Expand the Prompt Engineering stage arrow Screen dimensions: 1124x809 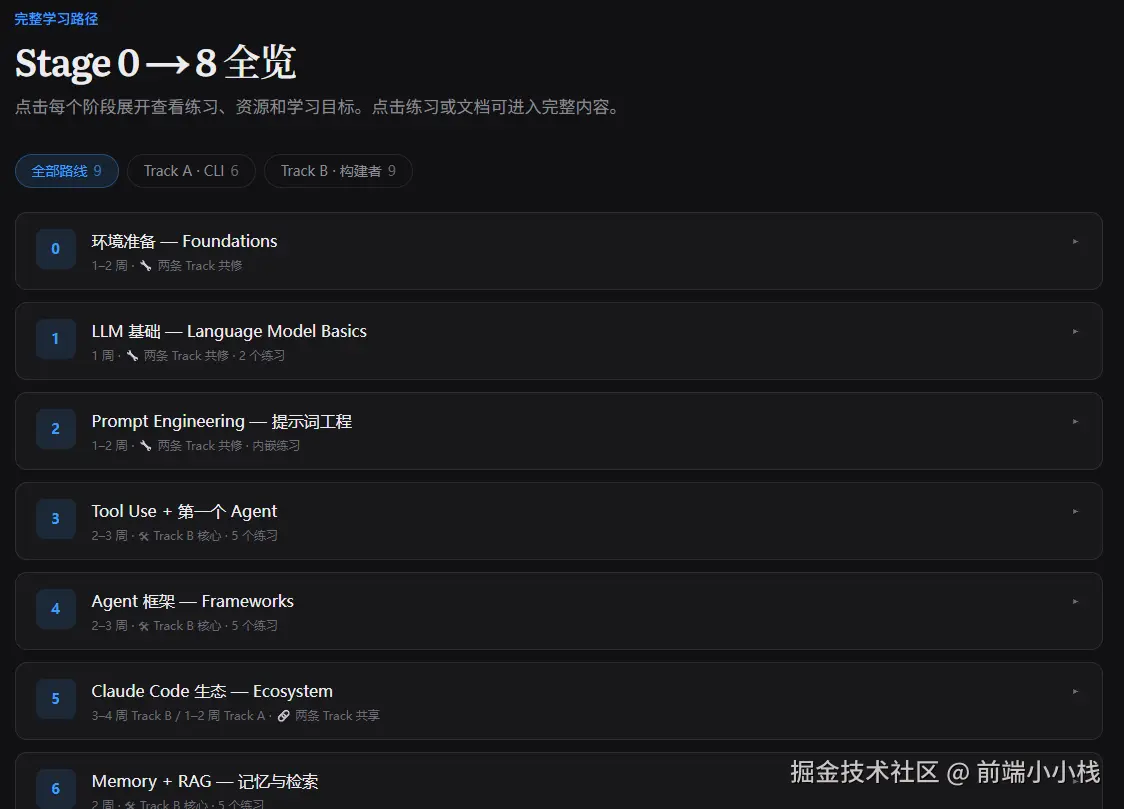[x=1075, y=421]
